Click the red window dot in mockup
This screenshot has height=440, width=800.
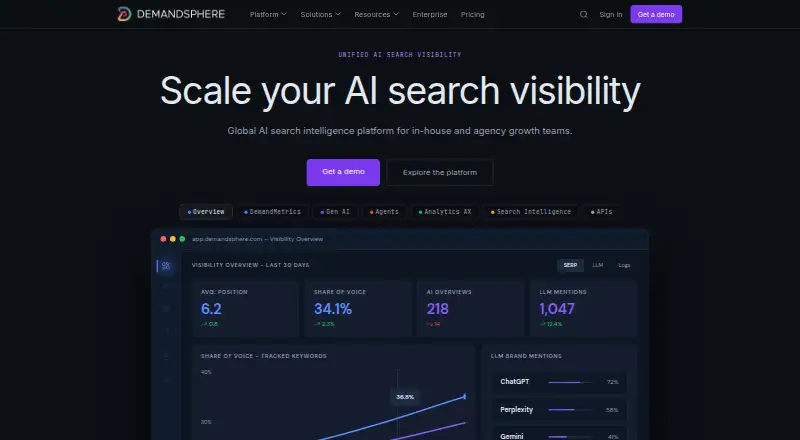[163, 239]
